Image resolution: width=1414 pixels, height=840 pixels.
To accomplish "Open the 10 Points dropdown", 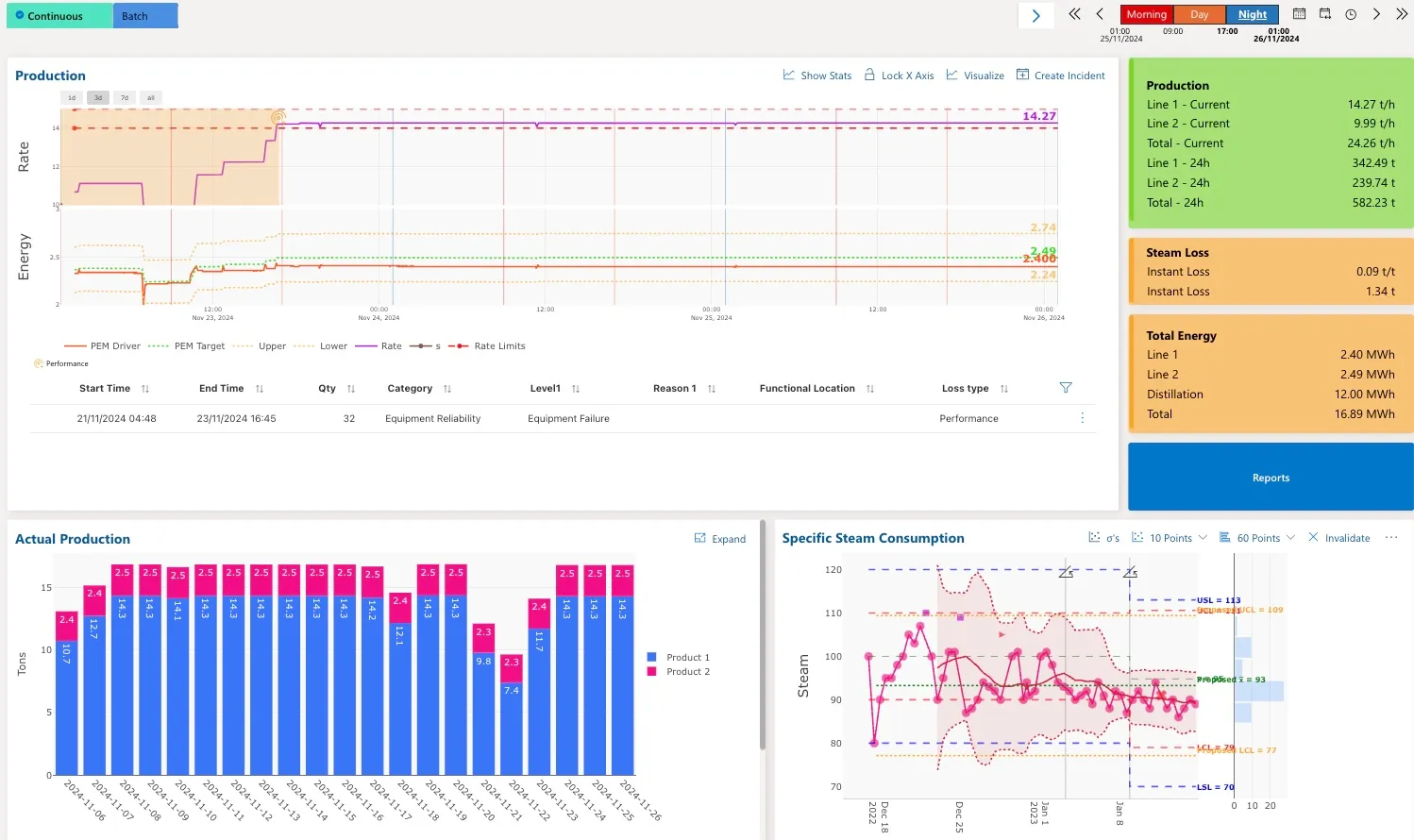I will click(1170, 538).
